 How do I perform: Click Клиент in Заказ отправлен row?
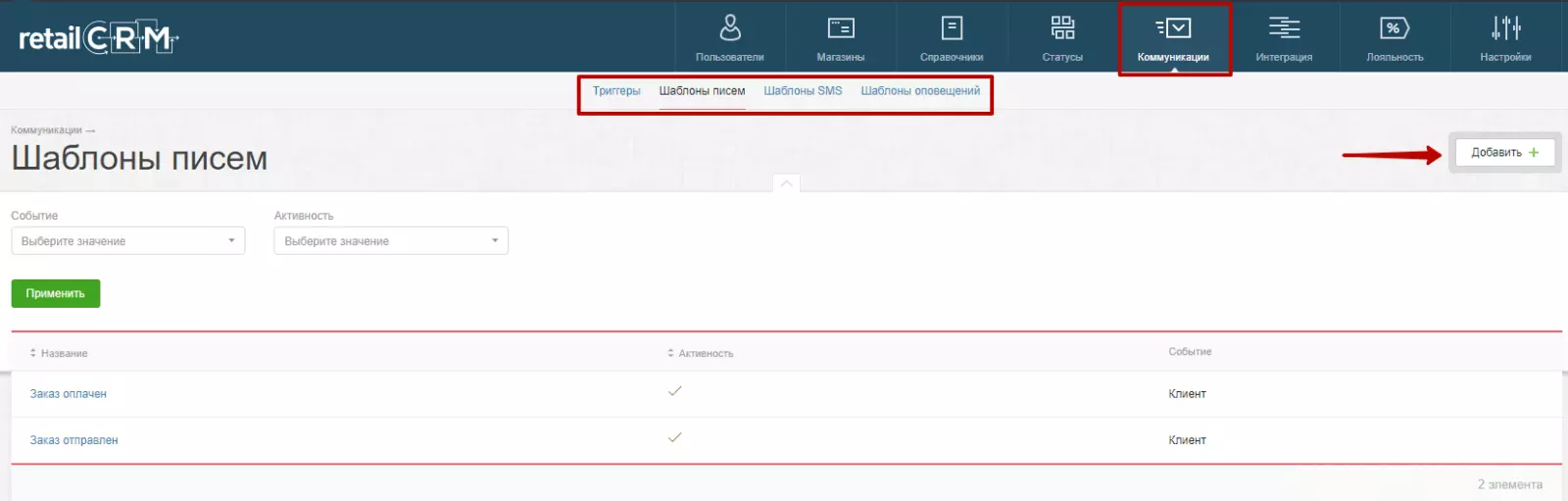point(1187,441)
